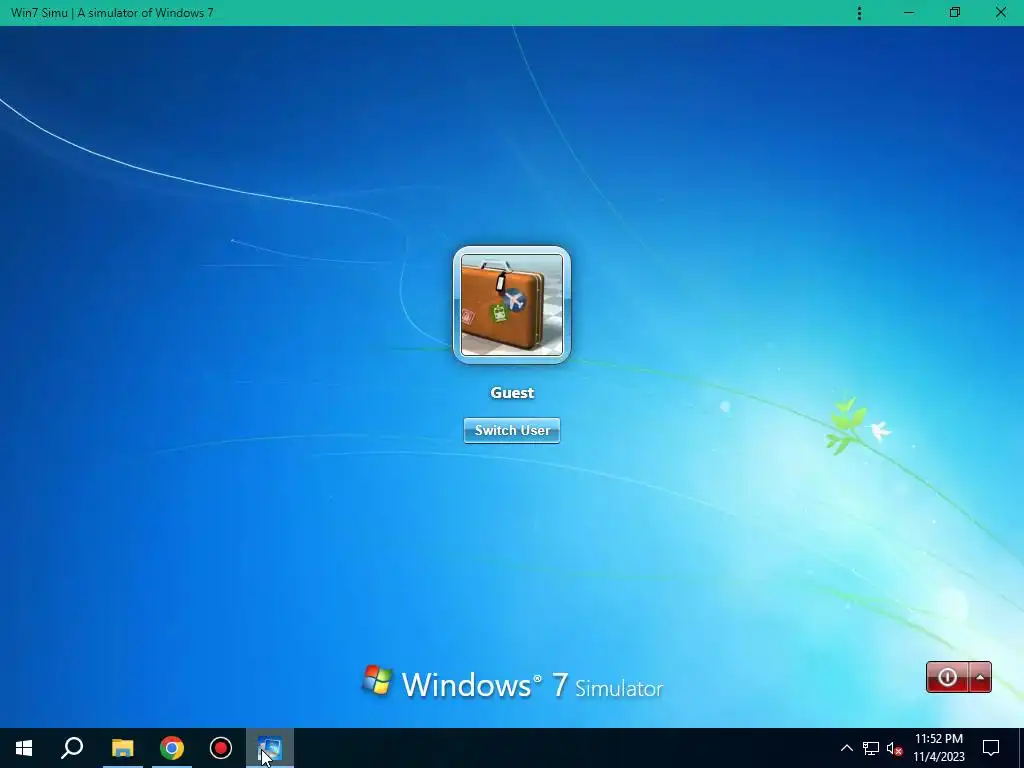The width and height of the screenshot is (1024, 768).
Task: Click the muted volume tray icon
Action: [895, 748]
